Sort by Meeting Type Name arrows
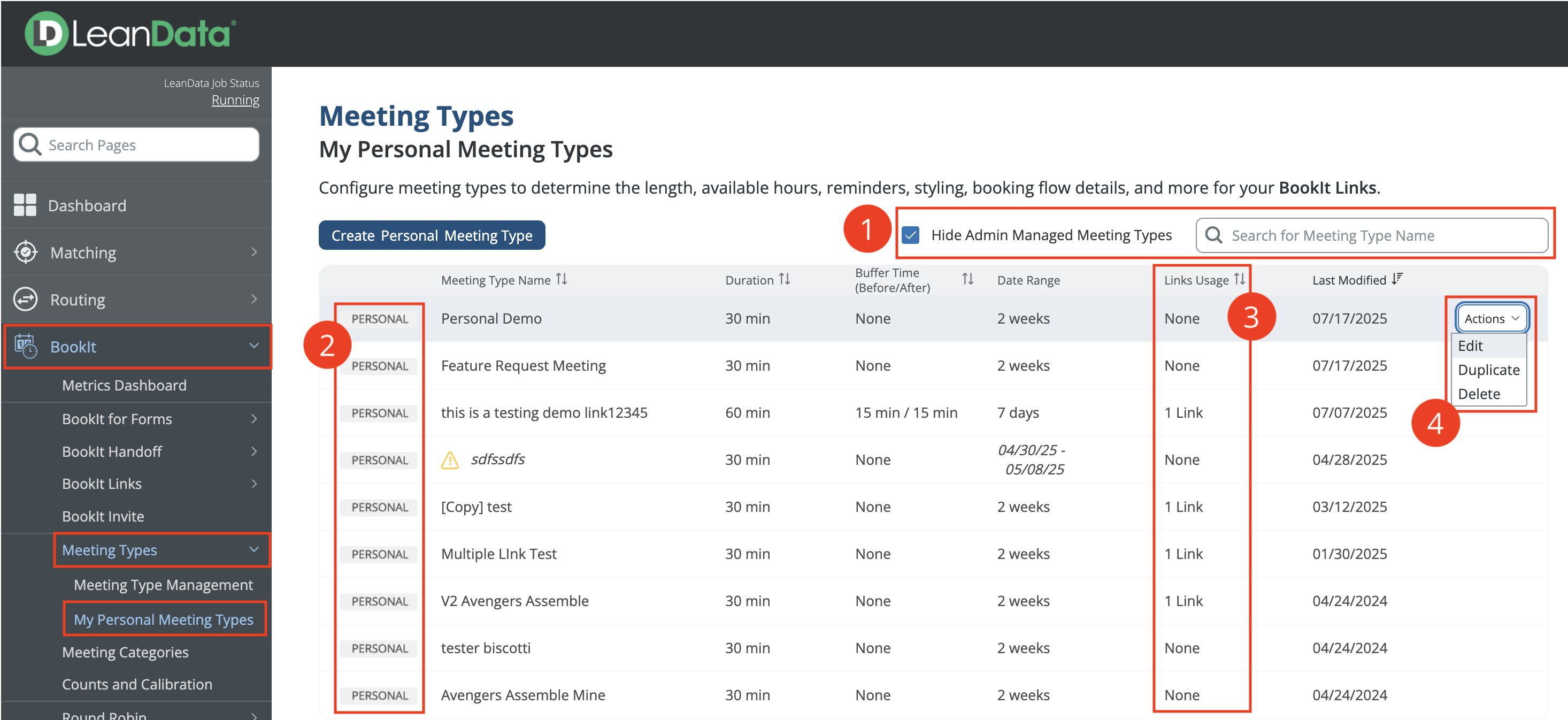The width and height of the screenshot is (1568, 720). (x=561, y=279)
